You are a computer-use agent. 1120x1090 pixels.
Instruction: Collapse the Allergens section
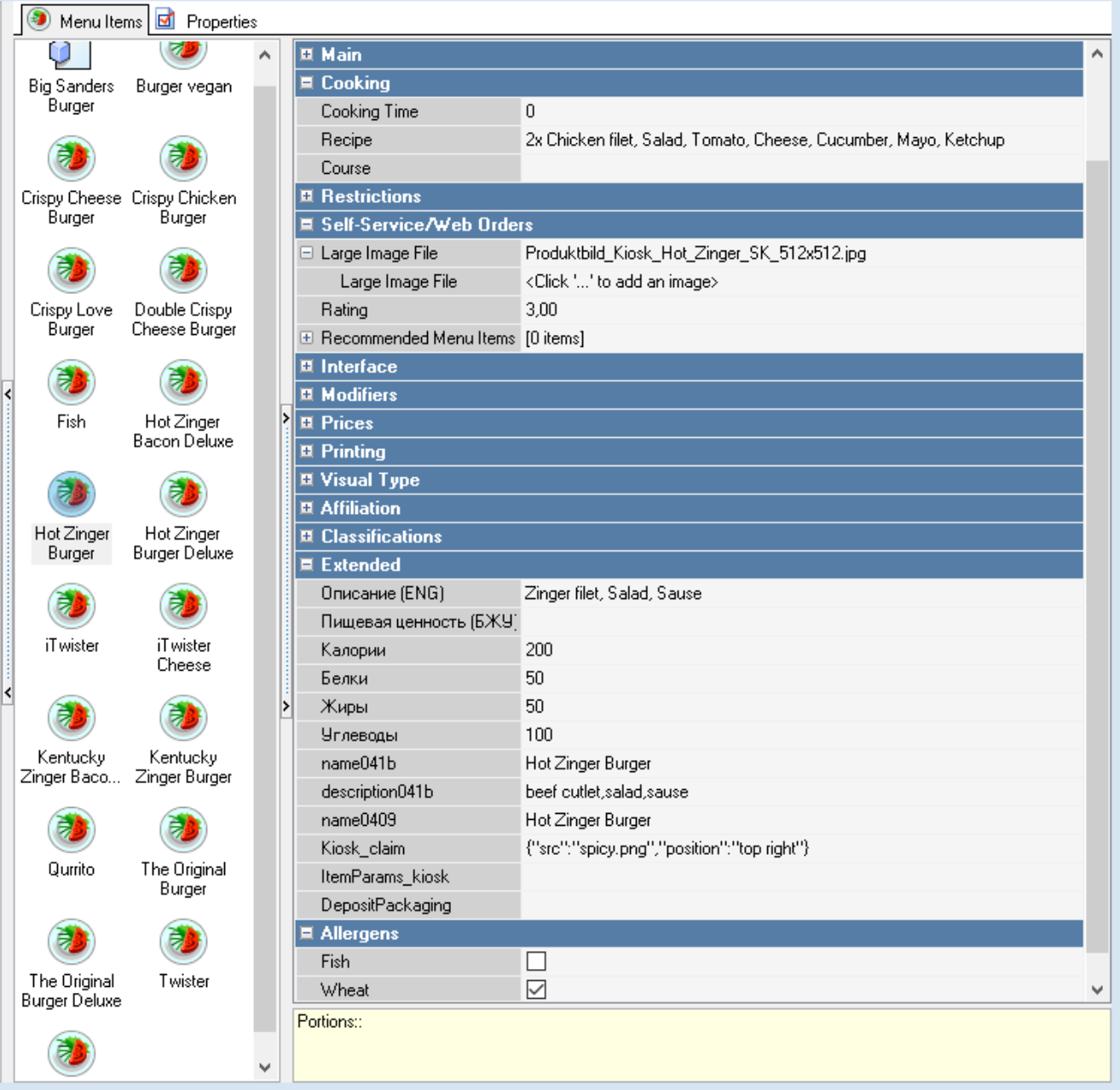[x=307, y=933]
